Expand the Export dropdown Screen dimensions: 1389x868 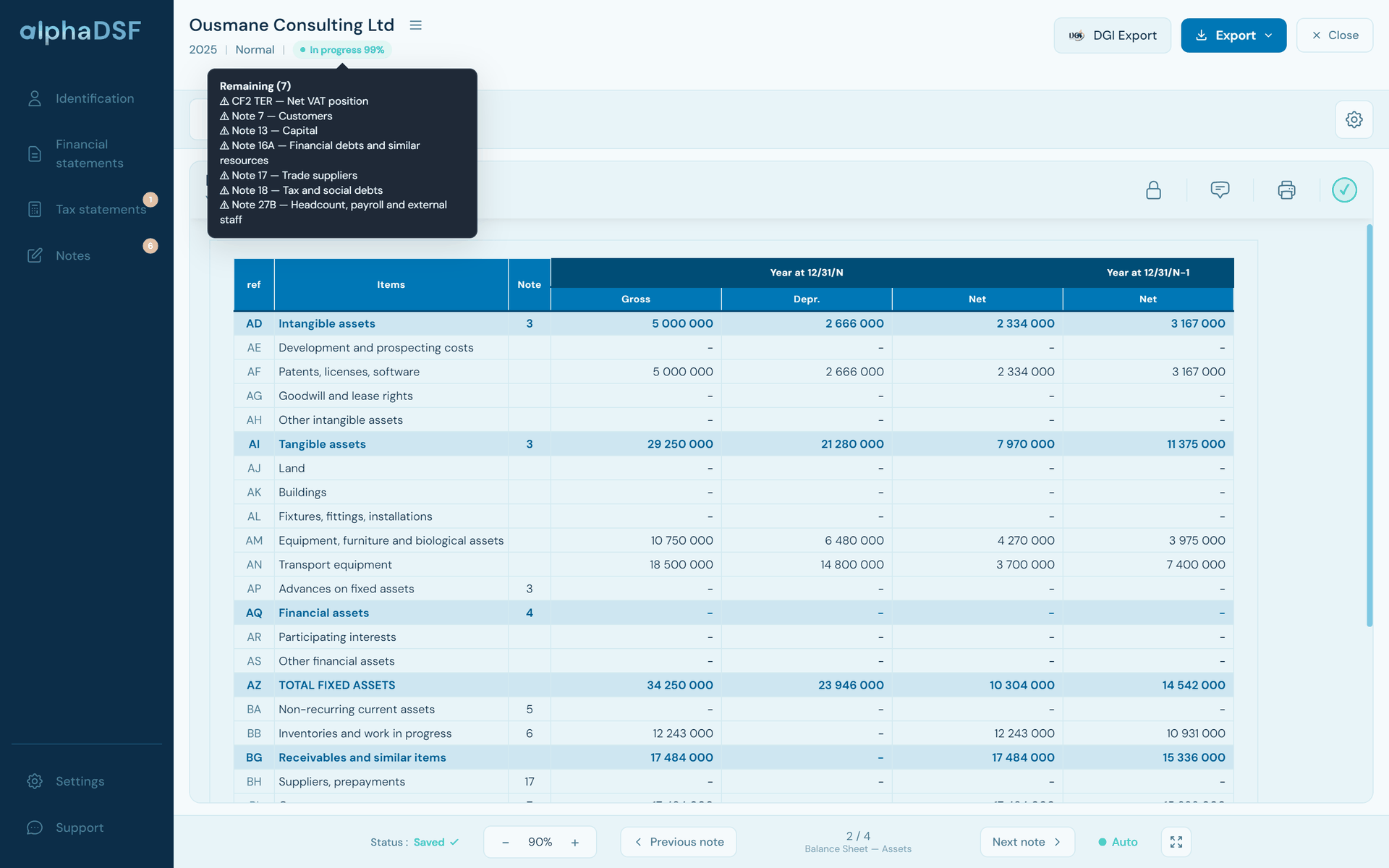coord(1233,35)
